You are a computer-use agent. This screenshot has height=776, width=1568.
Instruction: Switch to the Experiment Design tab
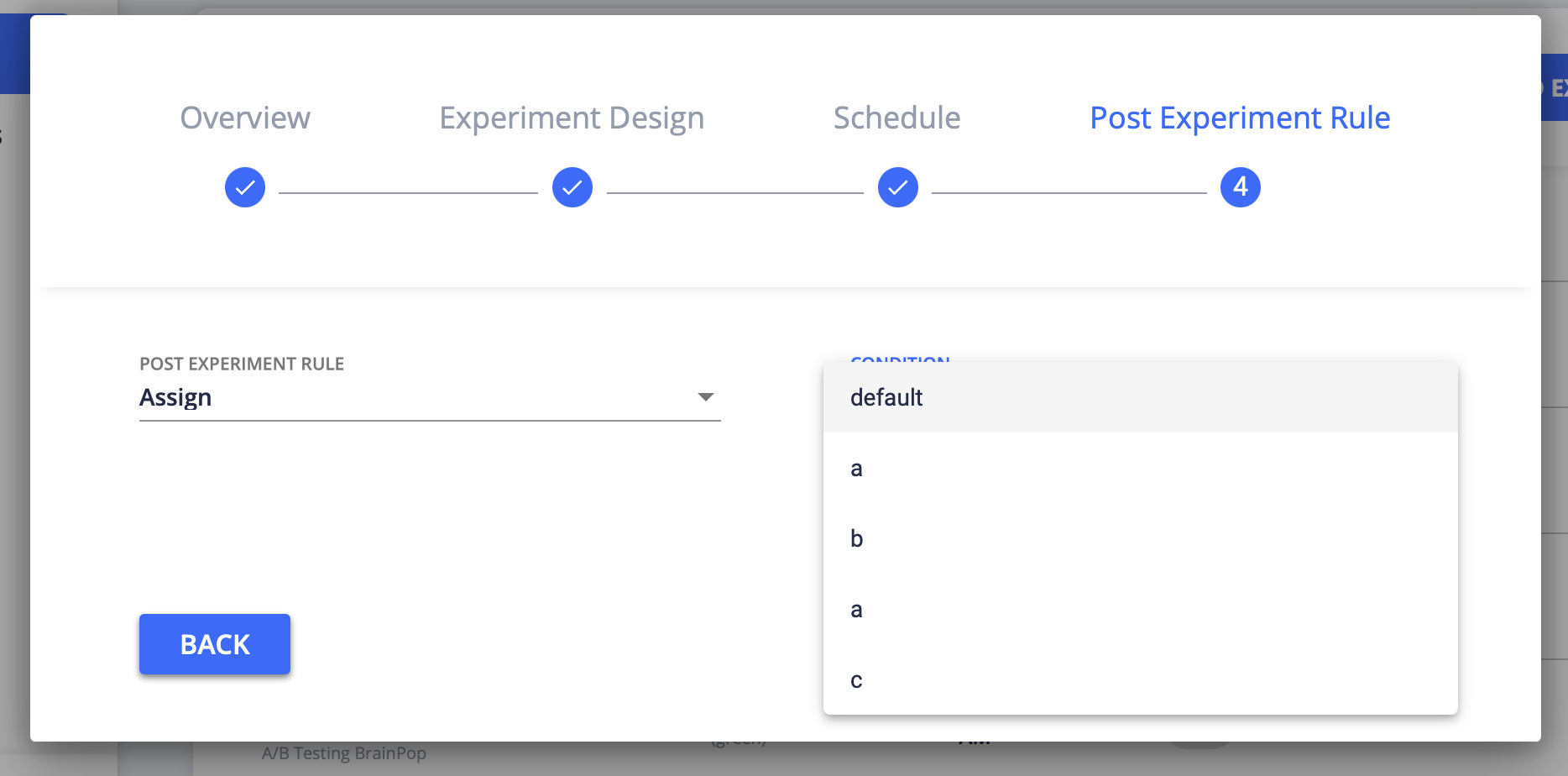tap(572, 118)
